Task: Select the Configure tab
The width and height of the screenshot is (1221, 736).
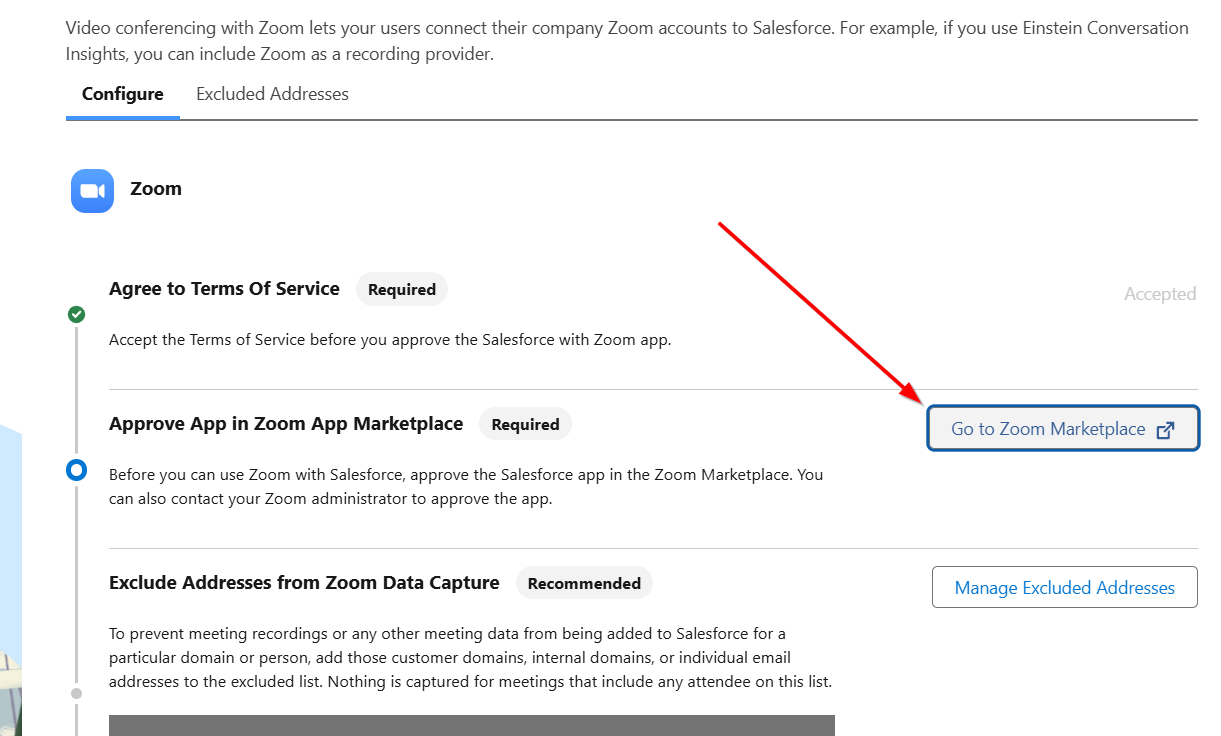Action: [x=122, y=94]
